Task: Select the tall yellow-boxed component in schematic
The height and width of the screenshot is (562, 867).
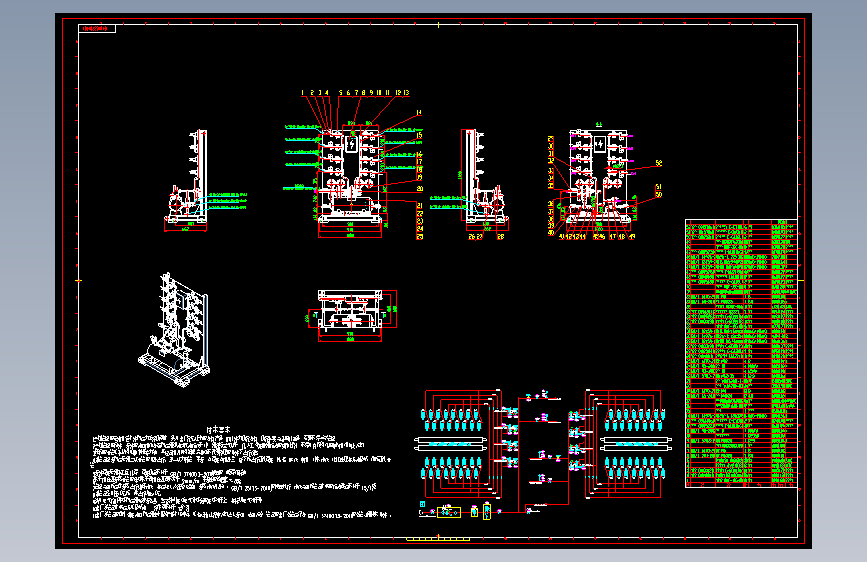Action: (487, 512)
